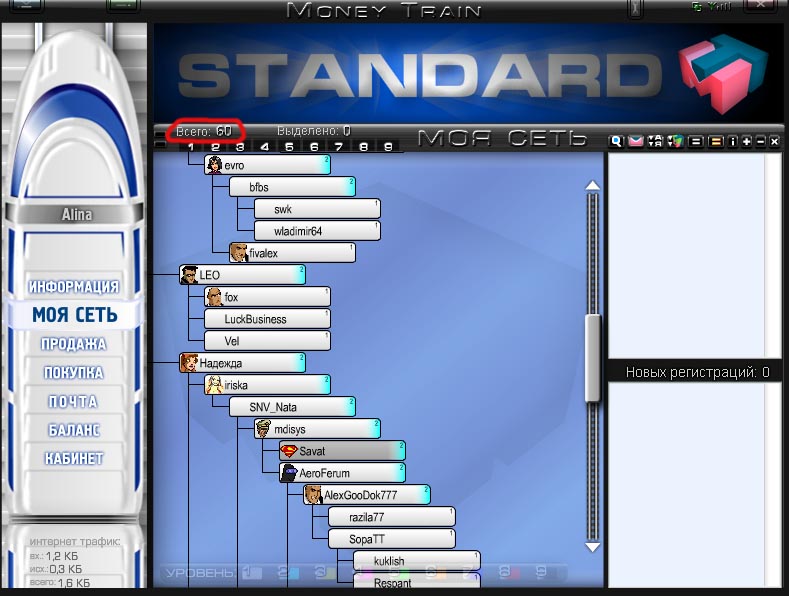789x596 pixels.
Task: Click the plus icon in network toolbar
Action: coord(746,142)
